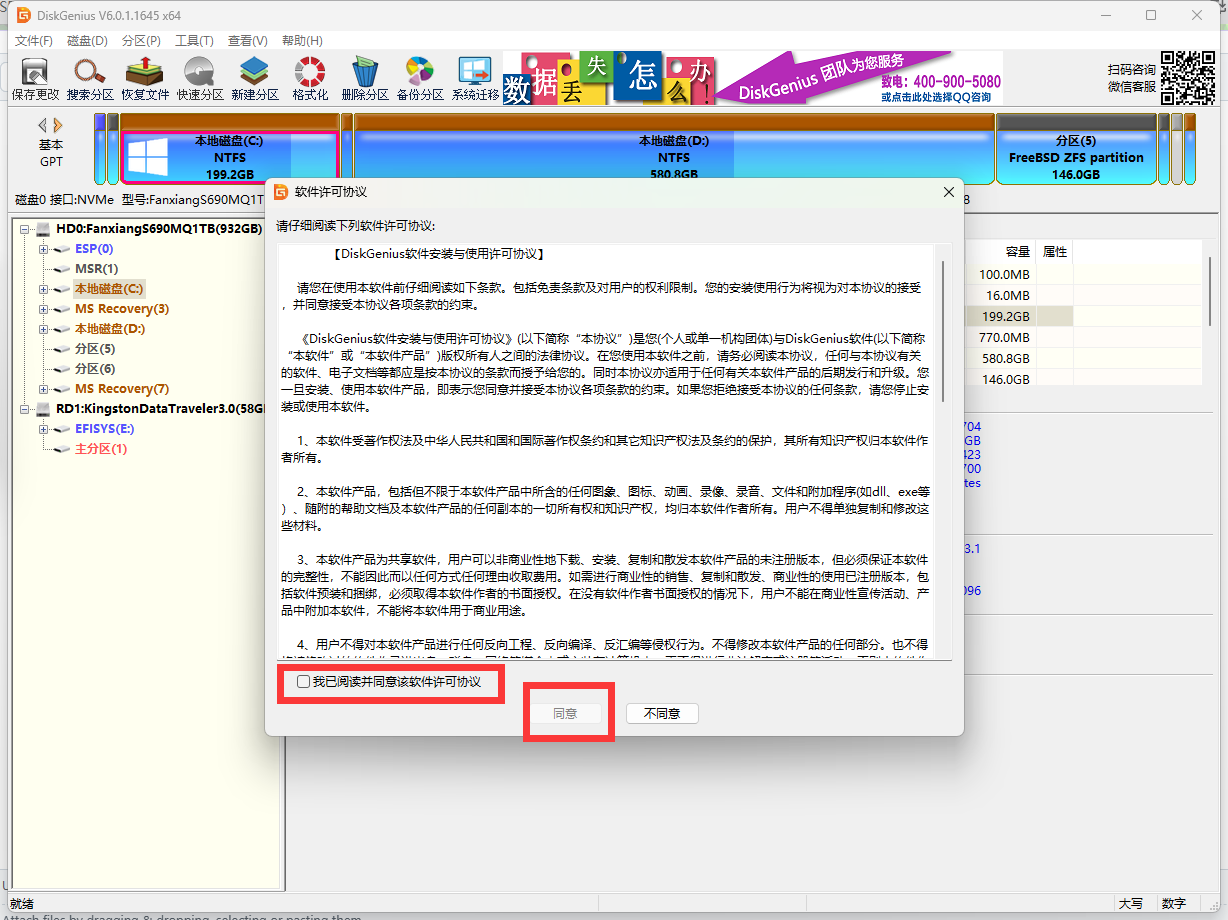The image size is (1228, 920).
Task: Open the Partition (分区) menu
Action: click(x=141, y=41)
